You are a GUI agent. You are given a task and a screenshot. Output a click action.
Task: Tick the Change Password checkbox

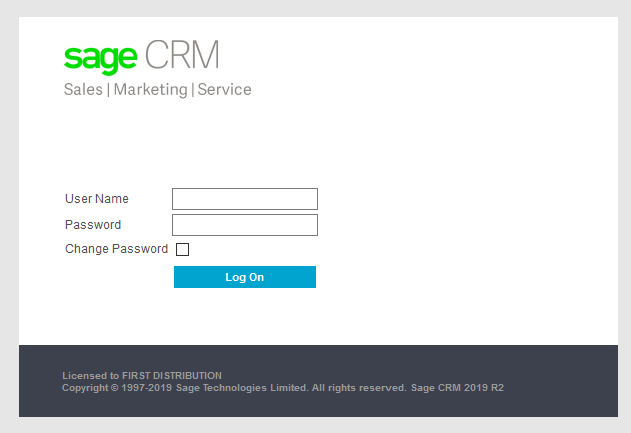pyautogui.click(x=182, y=250)
